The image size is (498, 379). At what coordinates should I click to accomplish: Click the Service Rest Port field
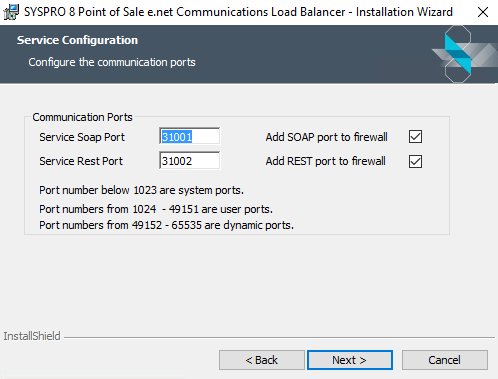tap(189, 161)
